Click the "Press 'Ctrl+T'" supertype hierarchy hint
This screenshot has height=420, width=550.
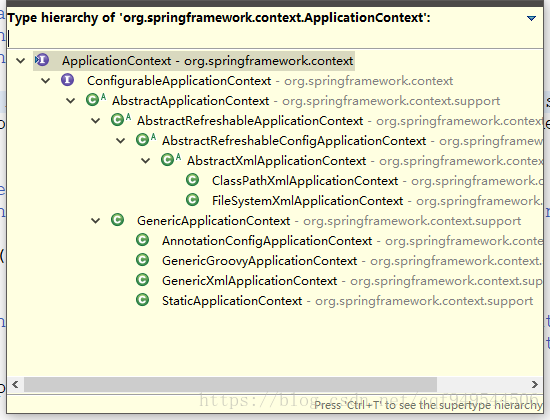[428, 405]
